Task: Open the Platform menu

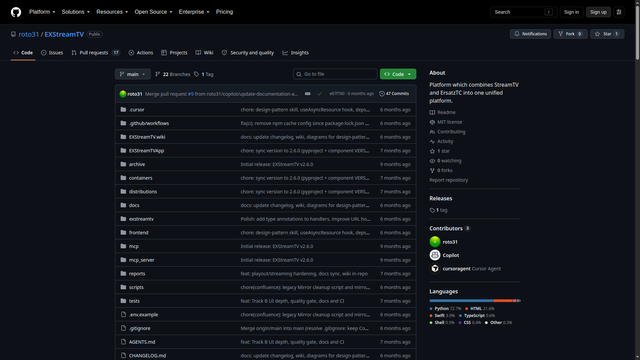Action: (x=42, y=12)
